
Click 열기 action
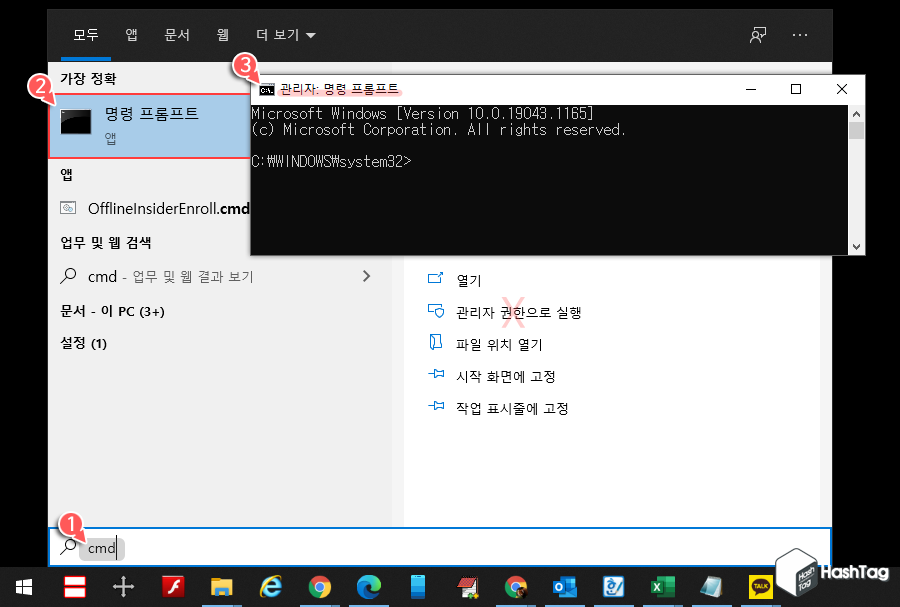[468, 281]
